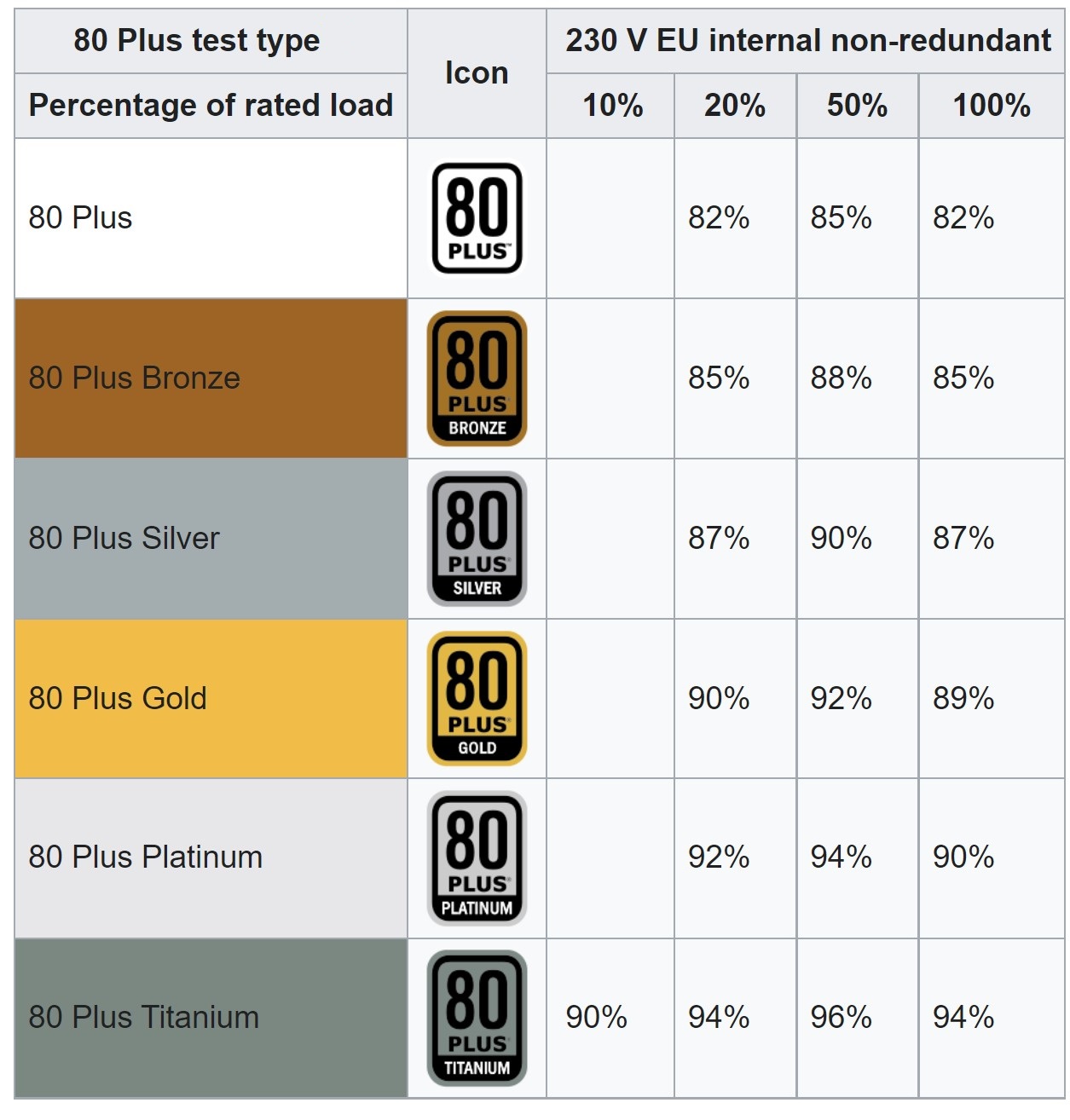This screenshot has width=1070, height=1120.
Task: Select the 80 Plus Titanium badge icon
Action: pyautogui.click(x=477, y=1018)
